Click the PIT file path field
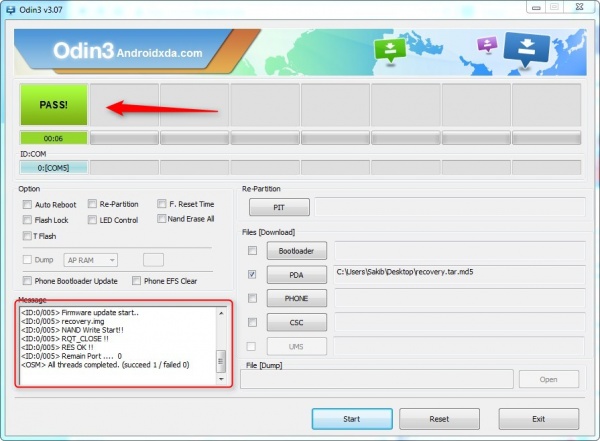This screenshot has width=600, height=441. click(x=450, y=207)
